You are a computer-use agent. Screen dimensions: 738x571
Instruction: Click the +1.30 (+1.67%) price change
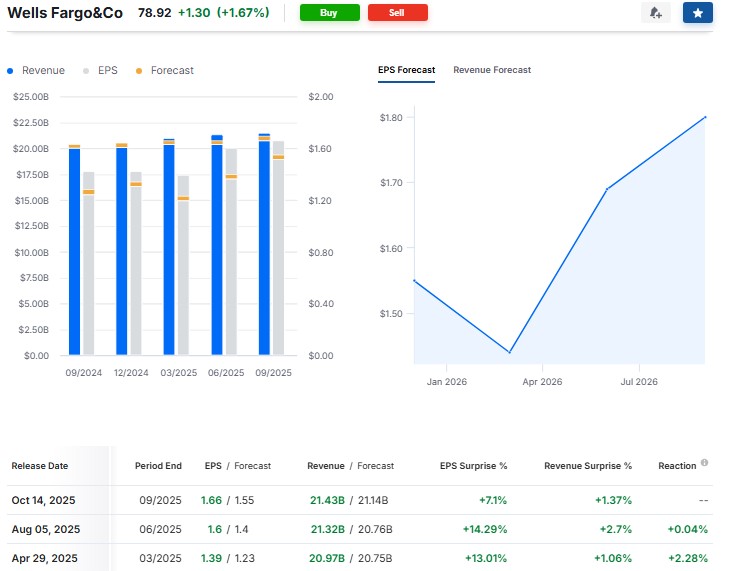coord(224,13)
